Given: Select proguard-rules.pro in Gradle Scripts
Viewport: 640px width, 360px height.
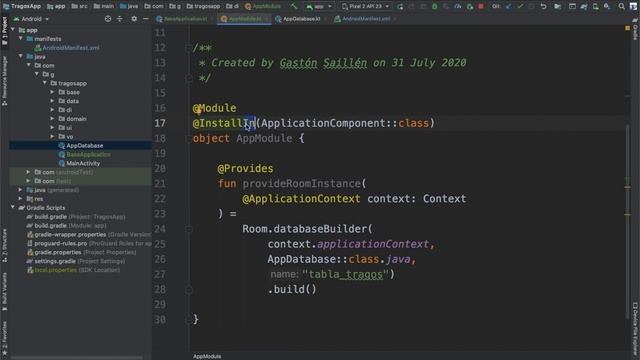Looking at the screenshot, I should (x=89, y=243).
